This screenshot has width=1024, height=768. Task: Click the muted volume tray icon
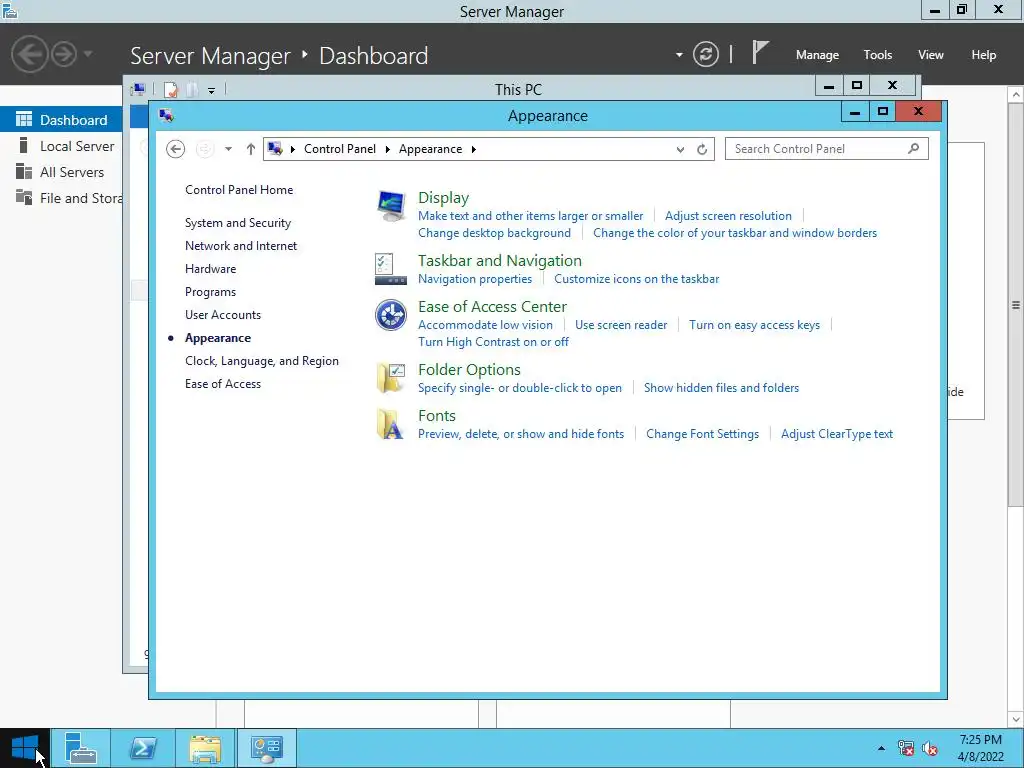(x=930, y=748)
